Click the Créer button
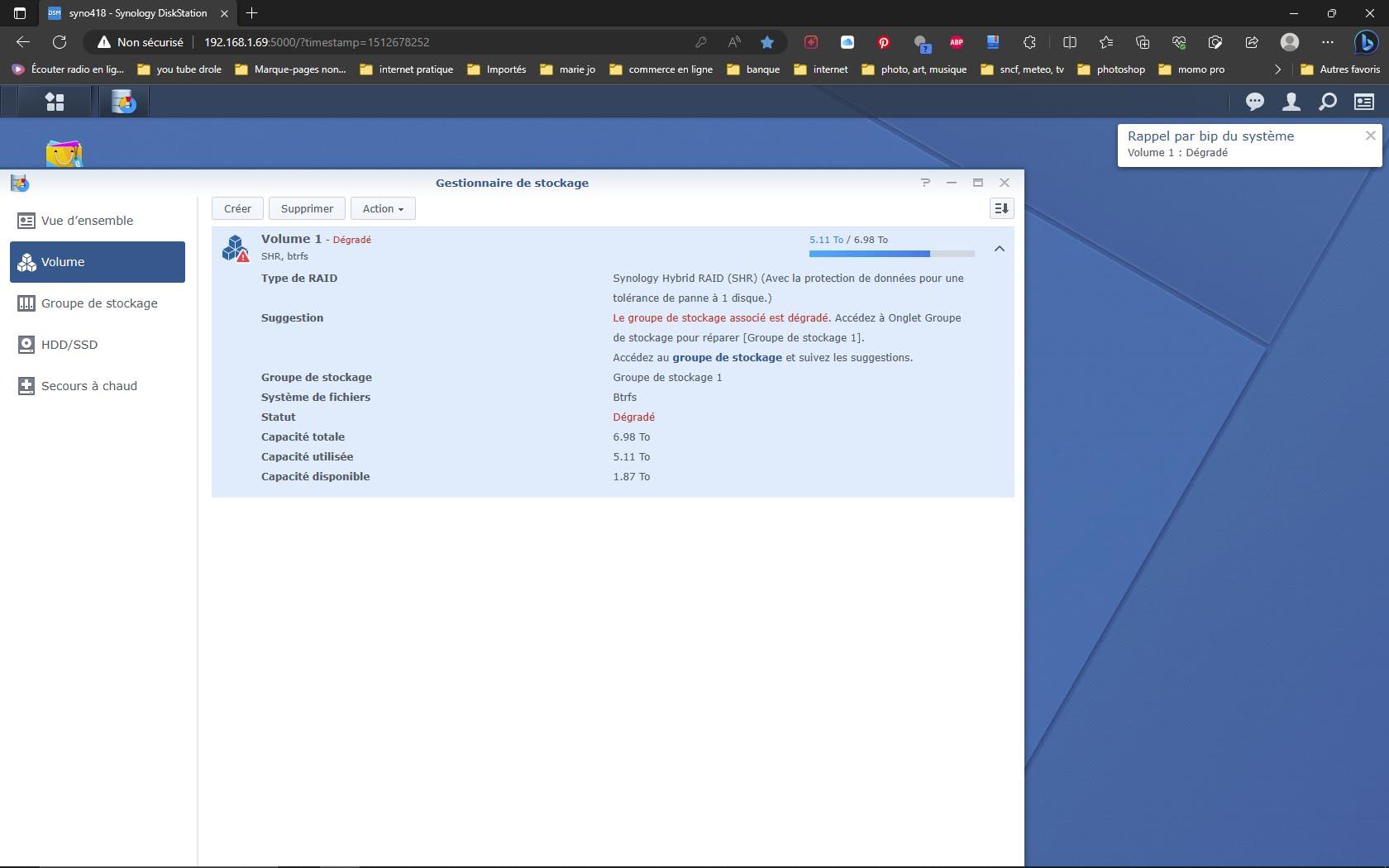 coord(237,208)
